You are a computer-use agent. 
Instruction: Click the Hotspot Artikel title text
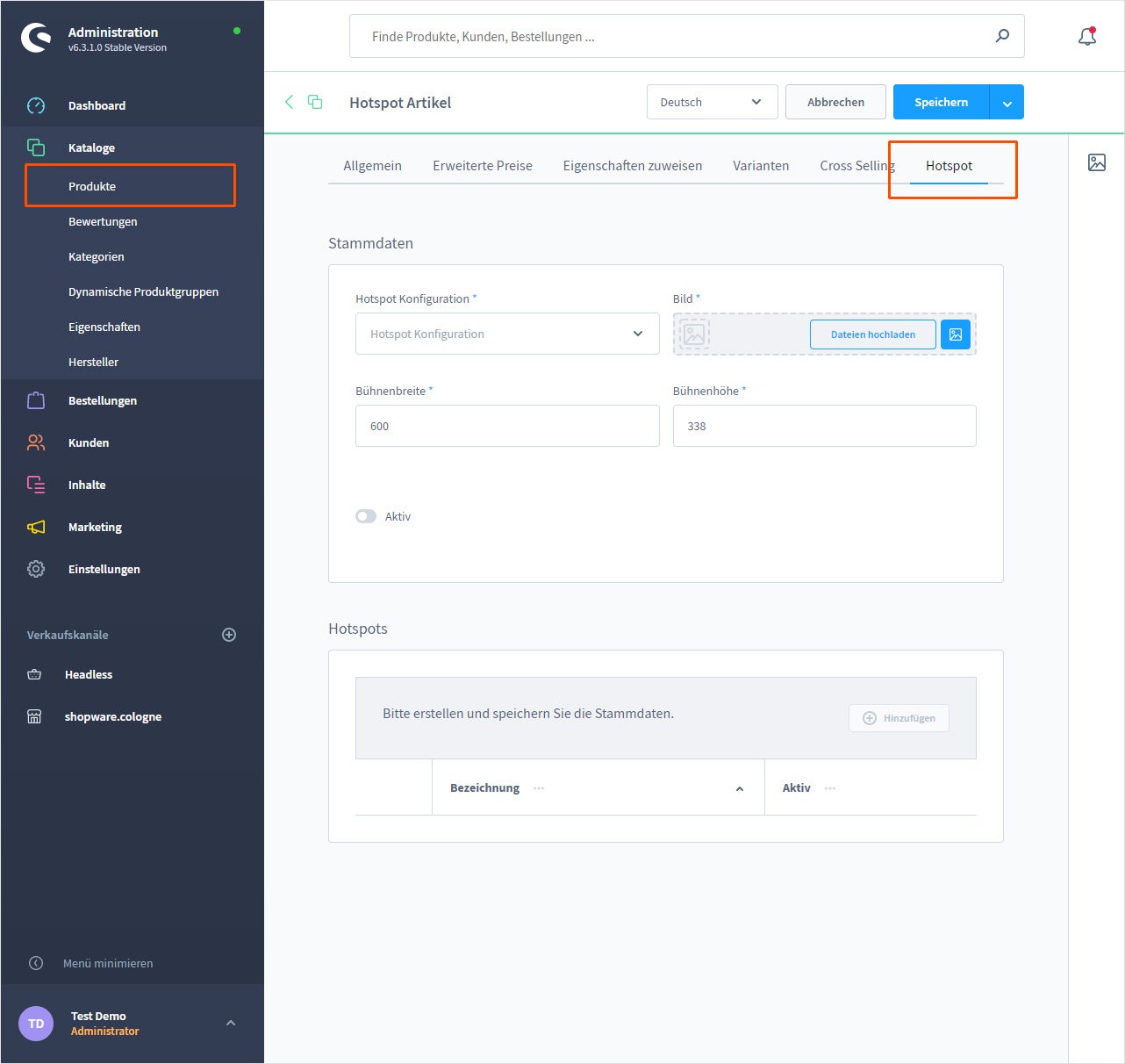click(x=400, y=103)
